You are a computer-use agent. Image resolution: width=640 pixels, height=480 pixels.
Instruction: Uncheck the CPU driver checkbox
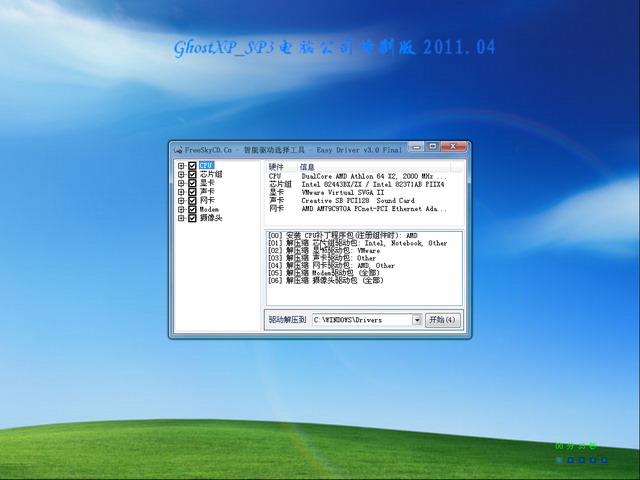[x=192, y=166]
